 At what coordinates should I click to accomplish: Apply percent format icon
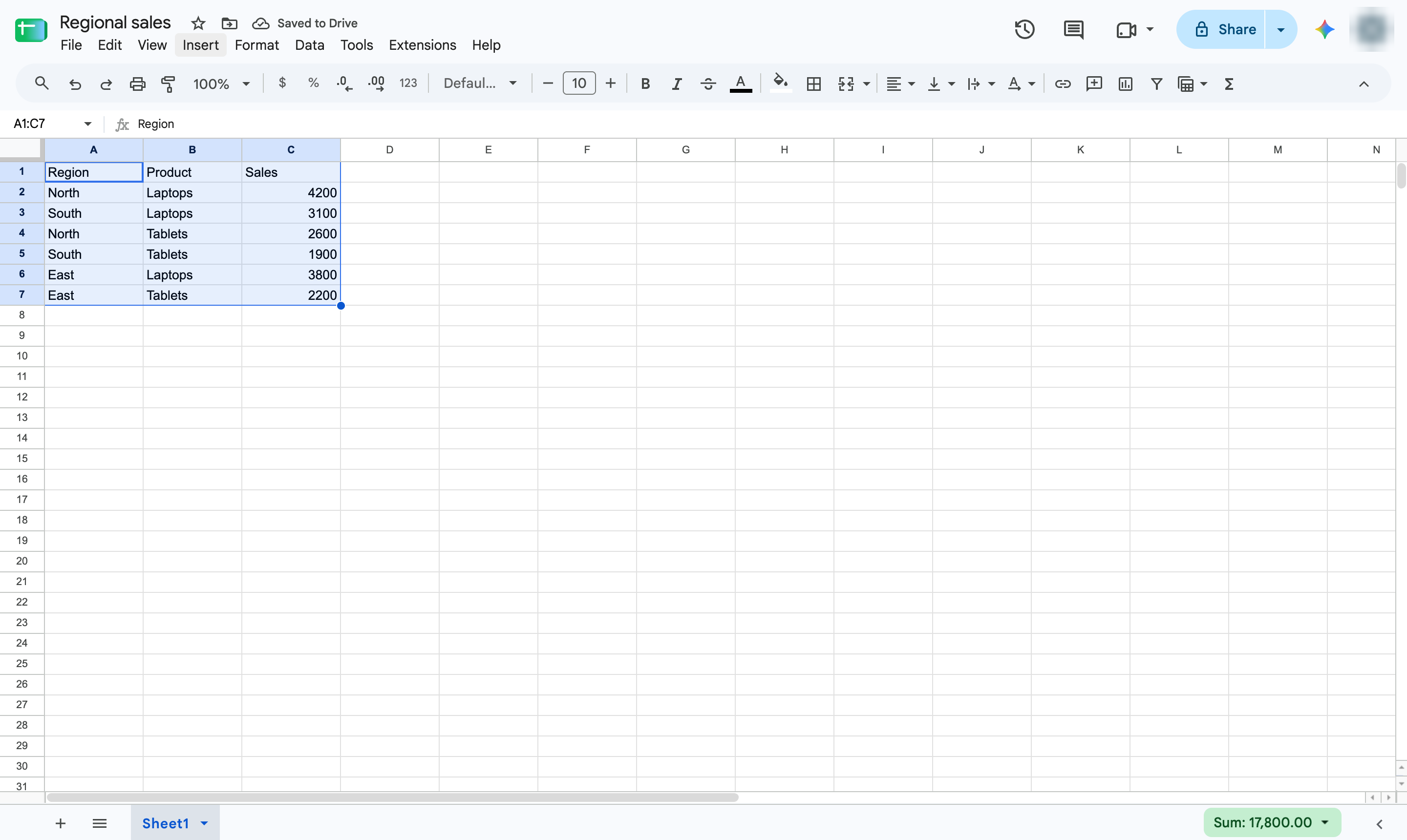[313, 83]
